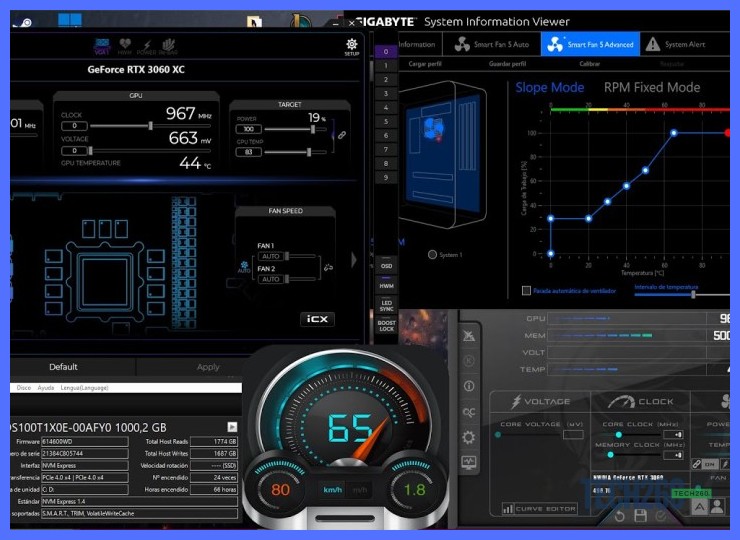Click the iCX button
Viewport: 740px width, 540px height.
(317, 319)
